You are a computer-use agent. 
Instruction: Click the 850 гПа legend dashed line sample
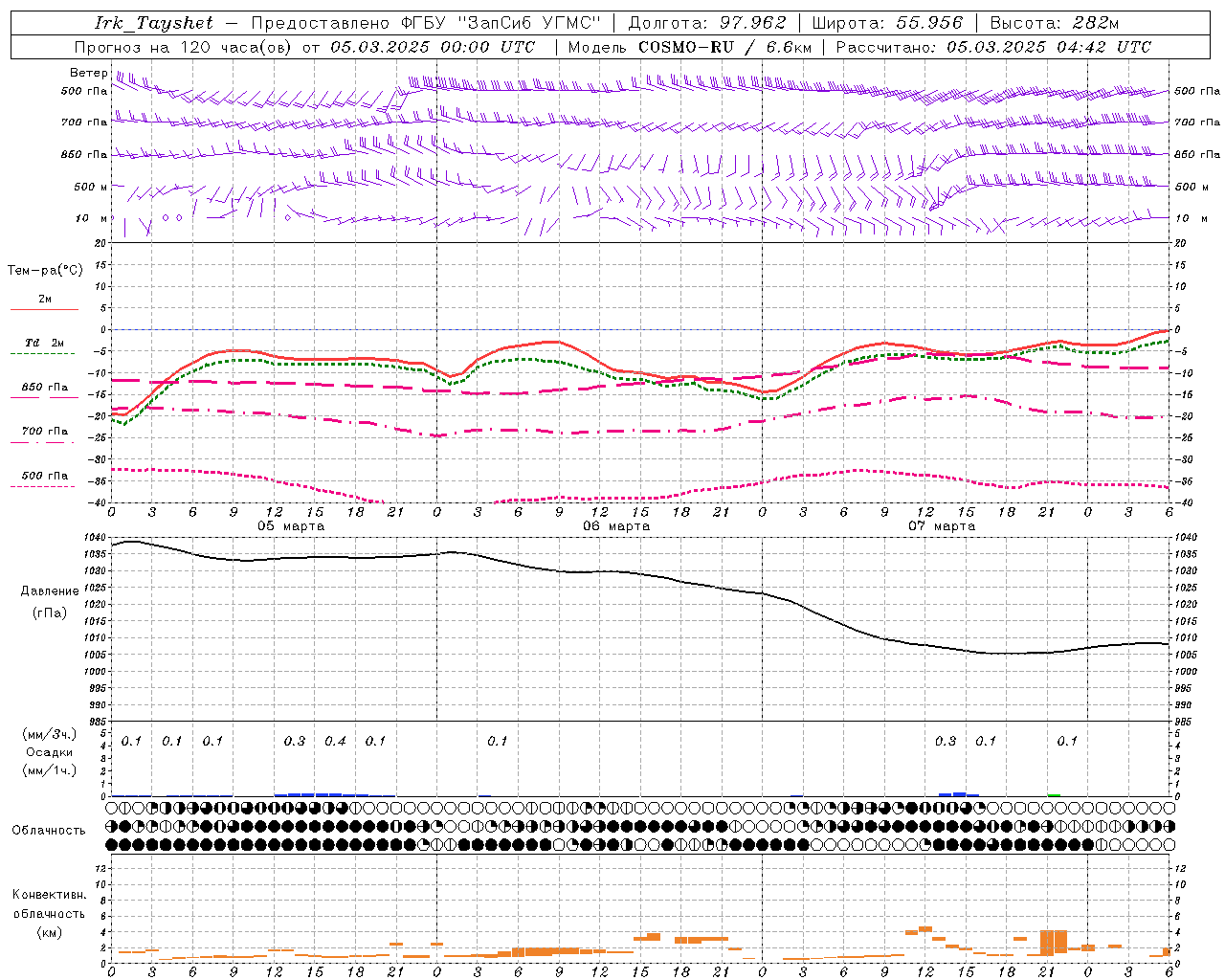pyautogui.click(x=44, y=397)
